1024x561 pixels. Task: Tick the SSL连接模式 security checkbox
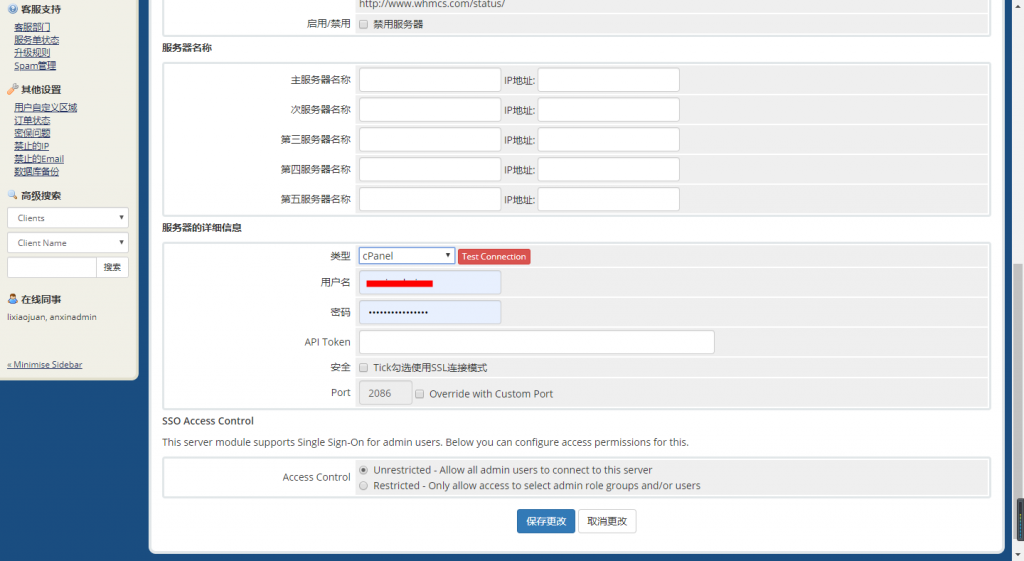363,368
